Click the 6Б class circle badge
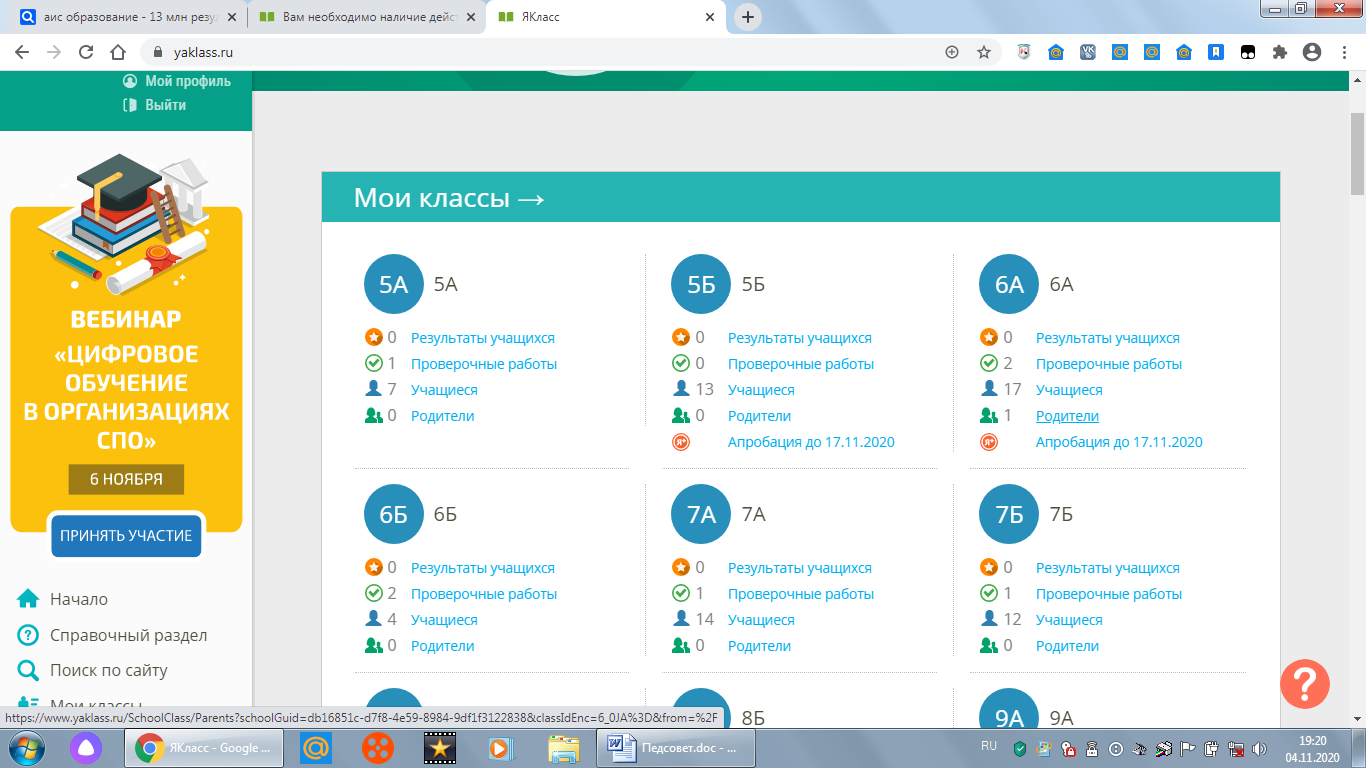 [x=394, y=515]
